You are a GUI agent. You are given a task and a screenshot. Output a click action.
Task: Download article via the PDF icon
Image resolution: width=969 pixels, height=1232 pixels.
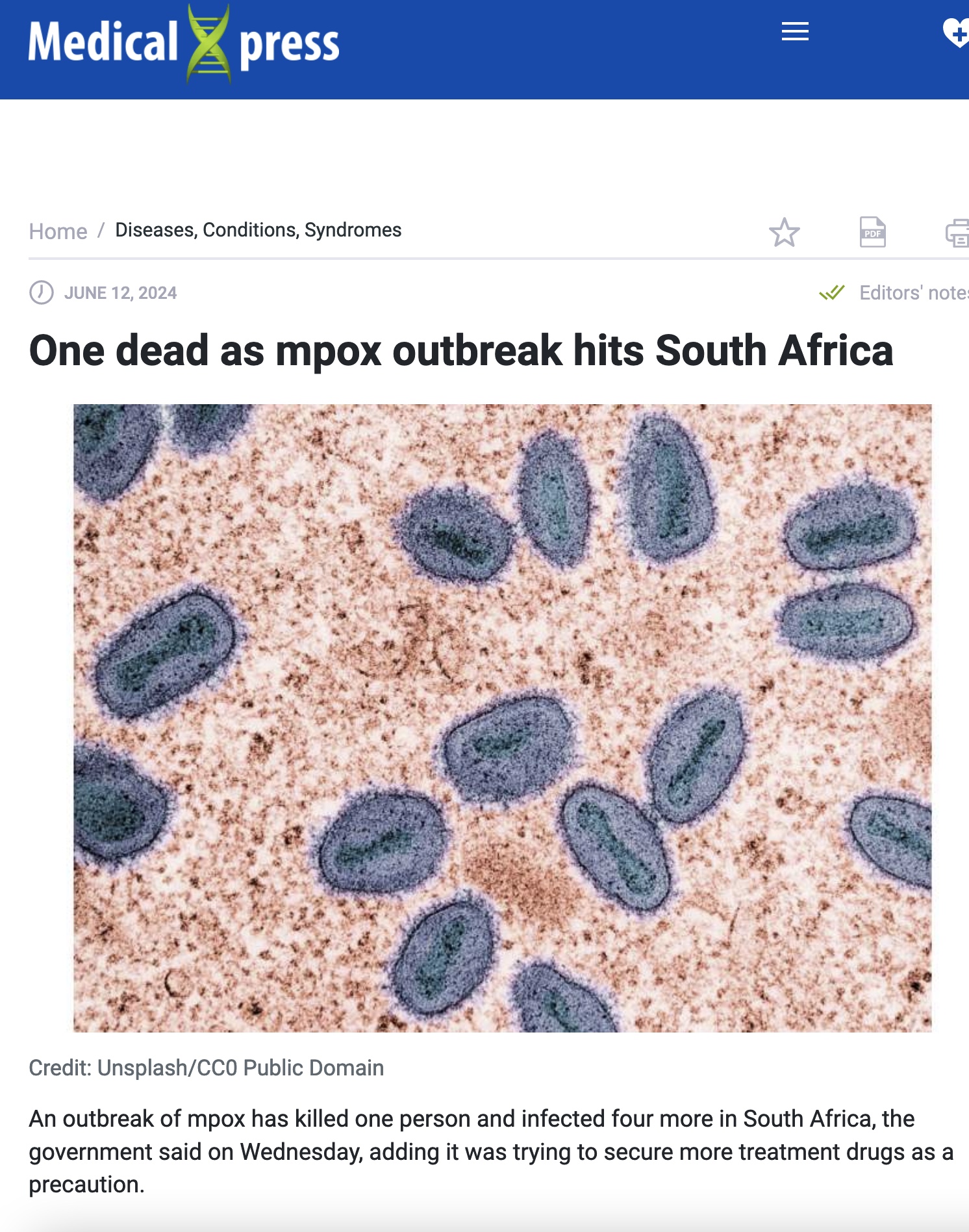[872, 232]
